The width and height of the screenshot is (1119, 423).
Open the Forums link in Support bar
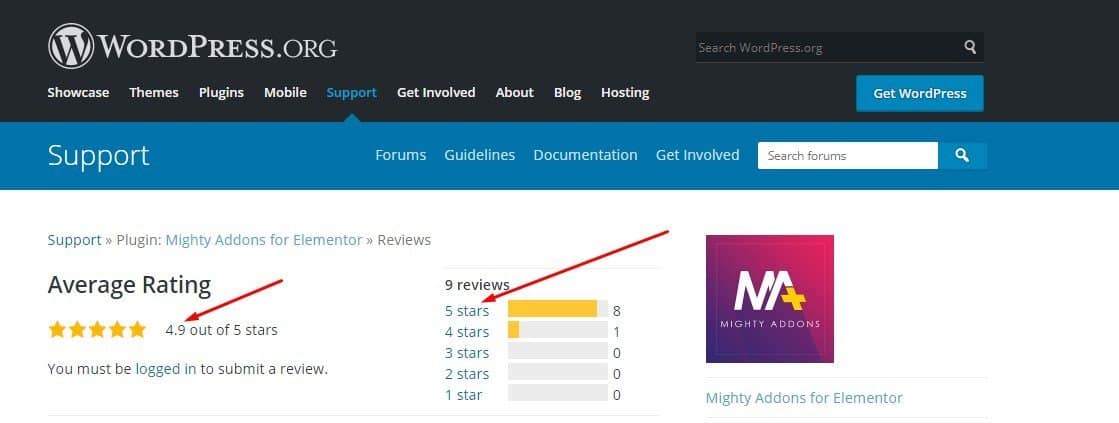tap(400, 155)
